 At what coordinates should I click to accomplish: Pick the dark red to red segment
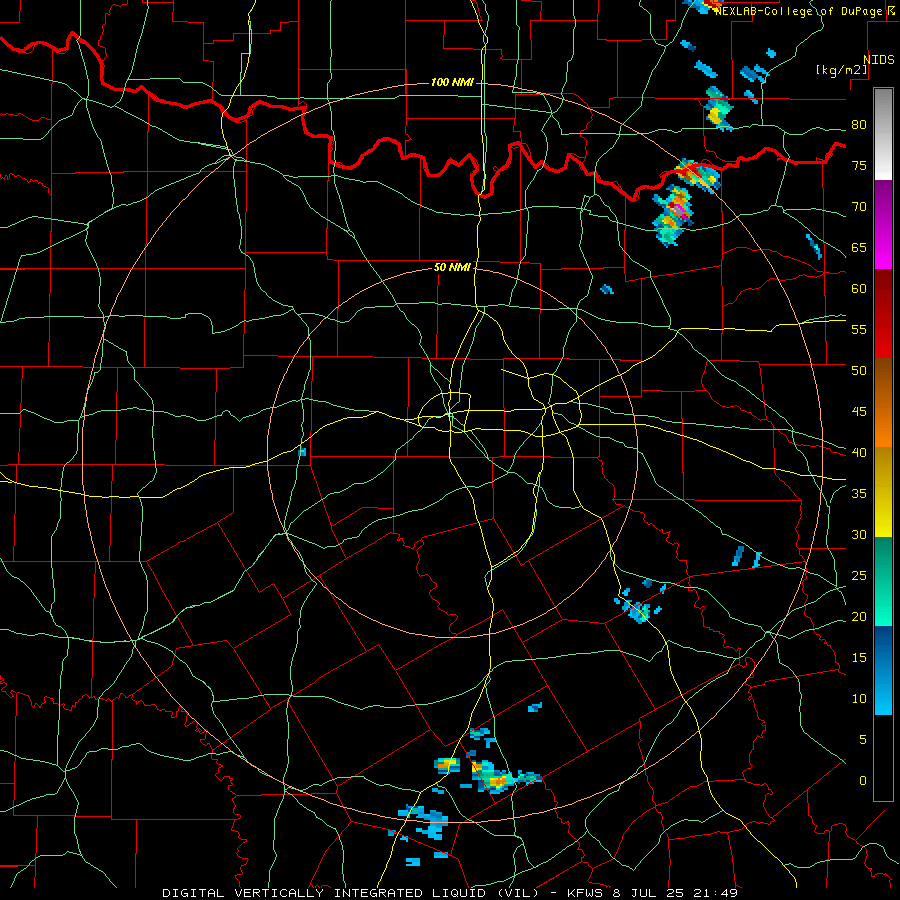tap(883, 313)
